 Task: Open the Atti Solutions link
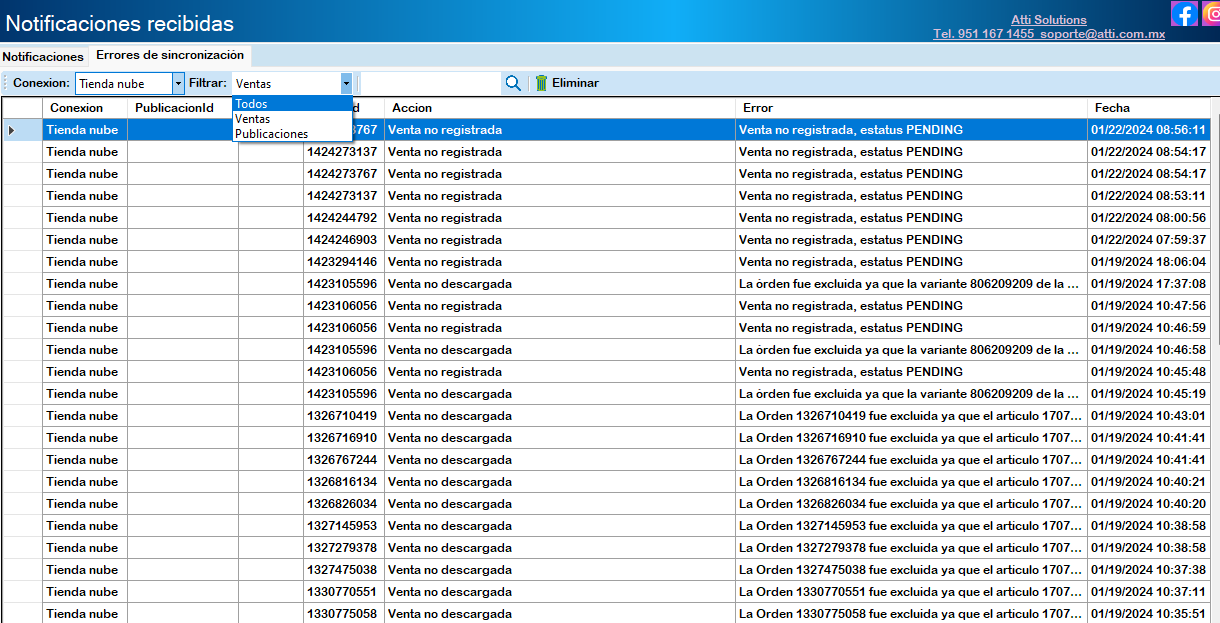coord(1048,20)
